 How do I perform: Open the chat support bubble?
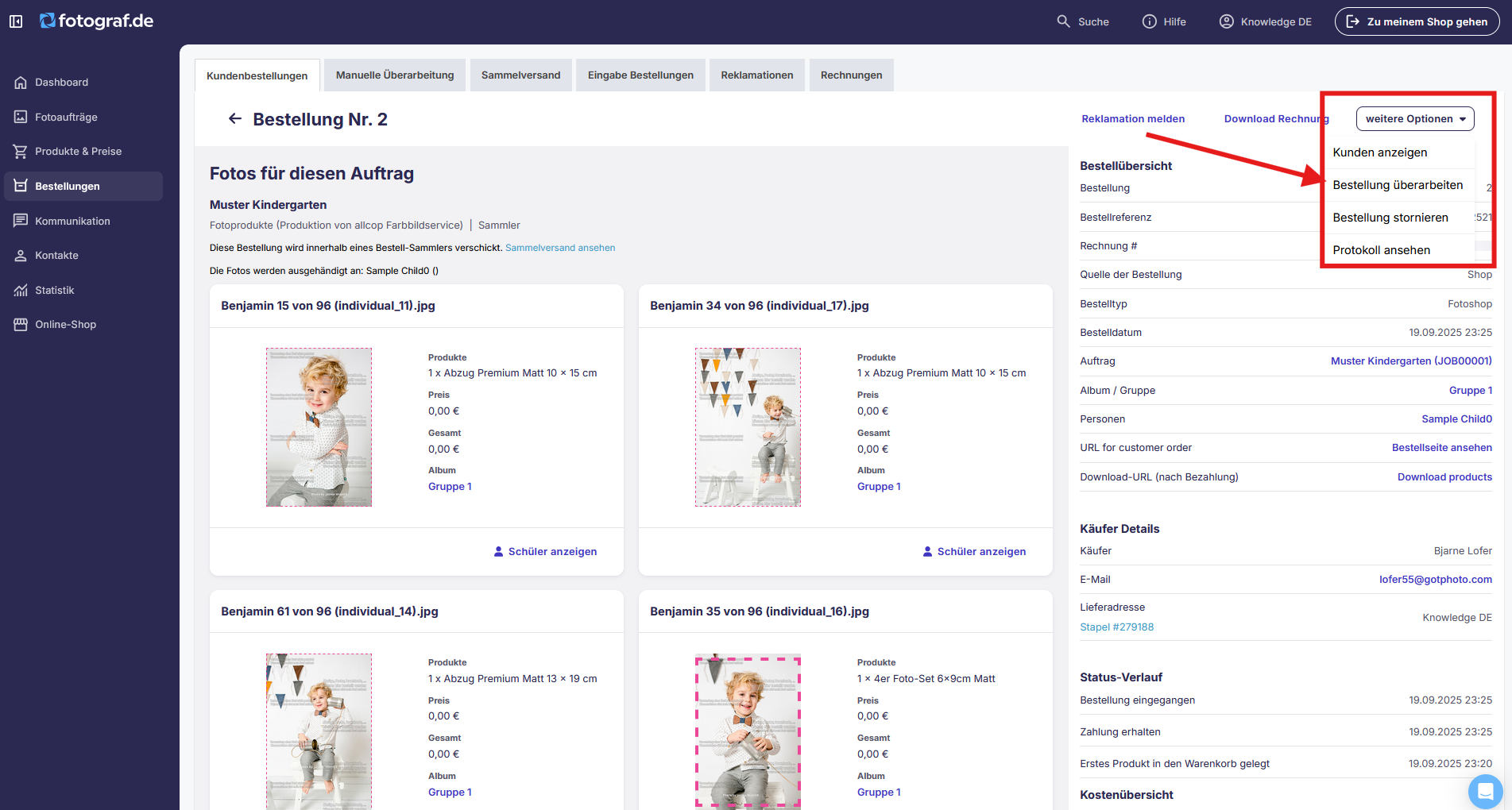(x=1485, y=791)
